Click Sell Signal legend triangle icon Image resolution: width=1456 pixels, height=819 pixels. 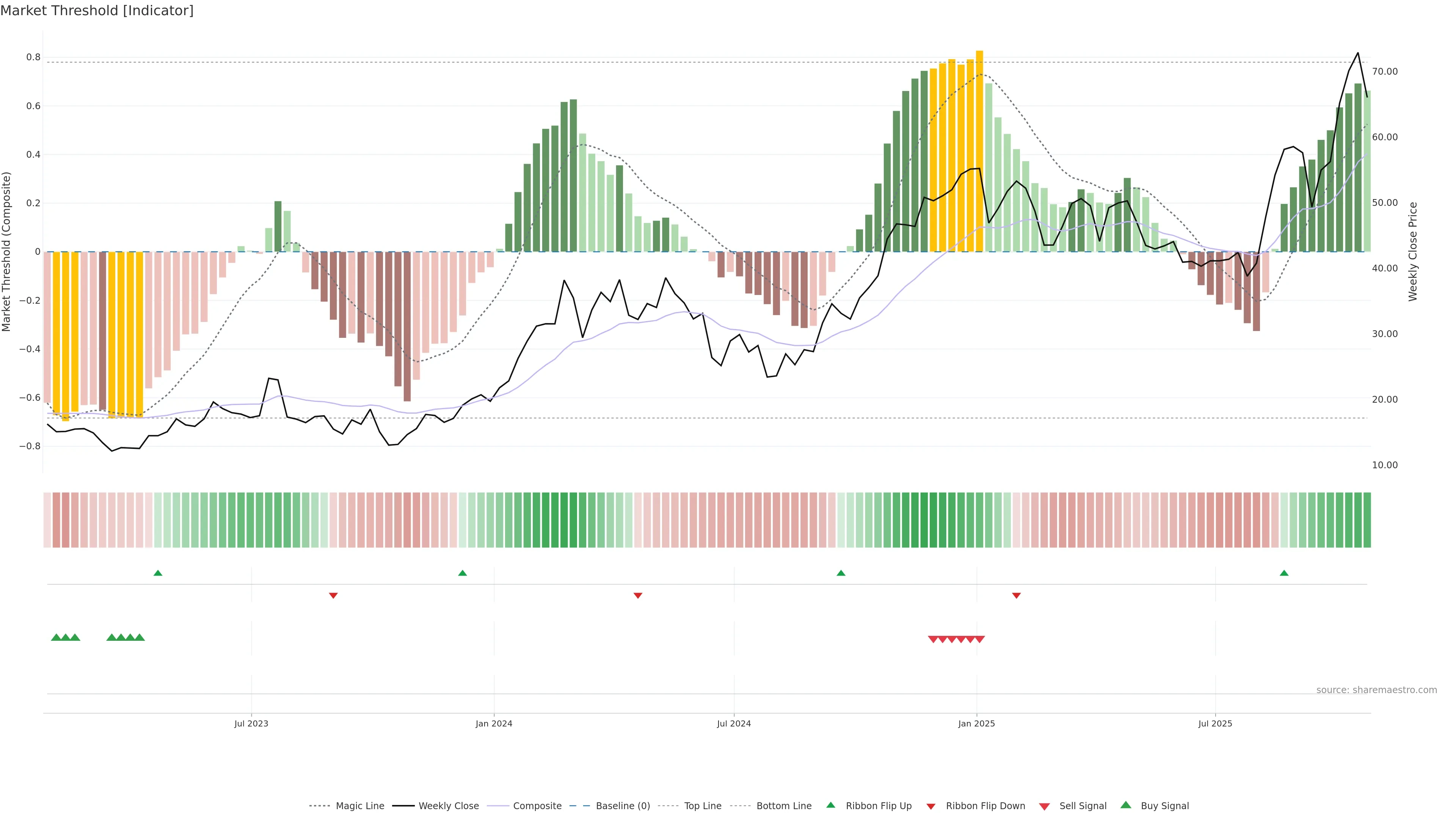pos(1044,806)
